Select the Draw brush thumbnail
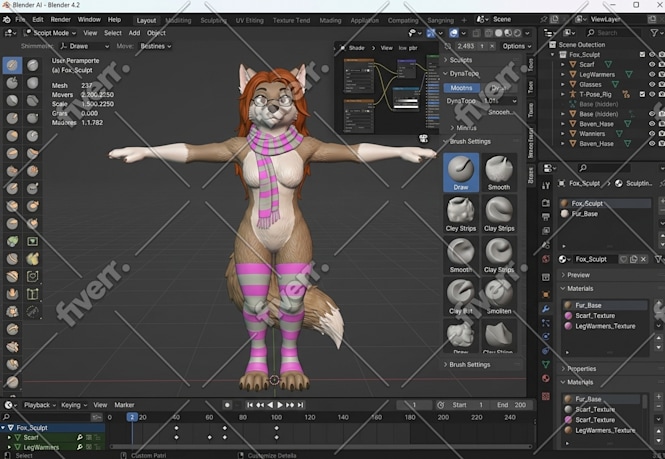 [x=461, y=173]
